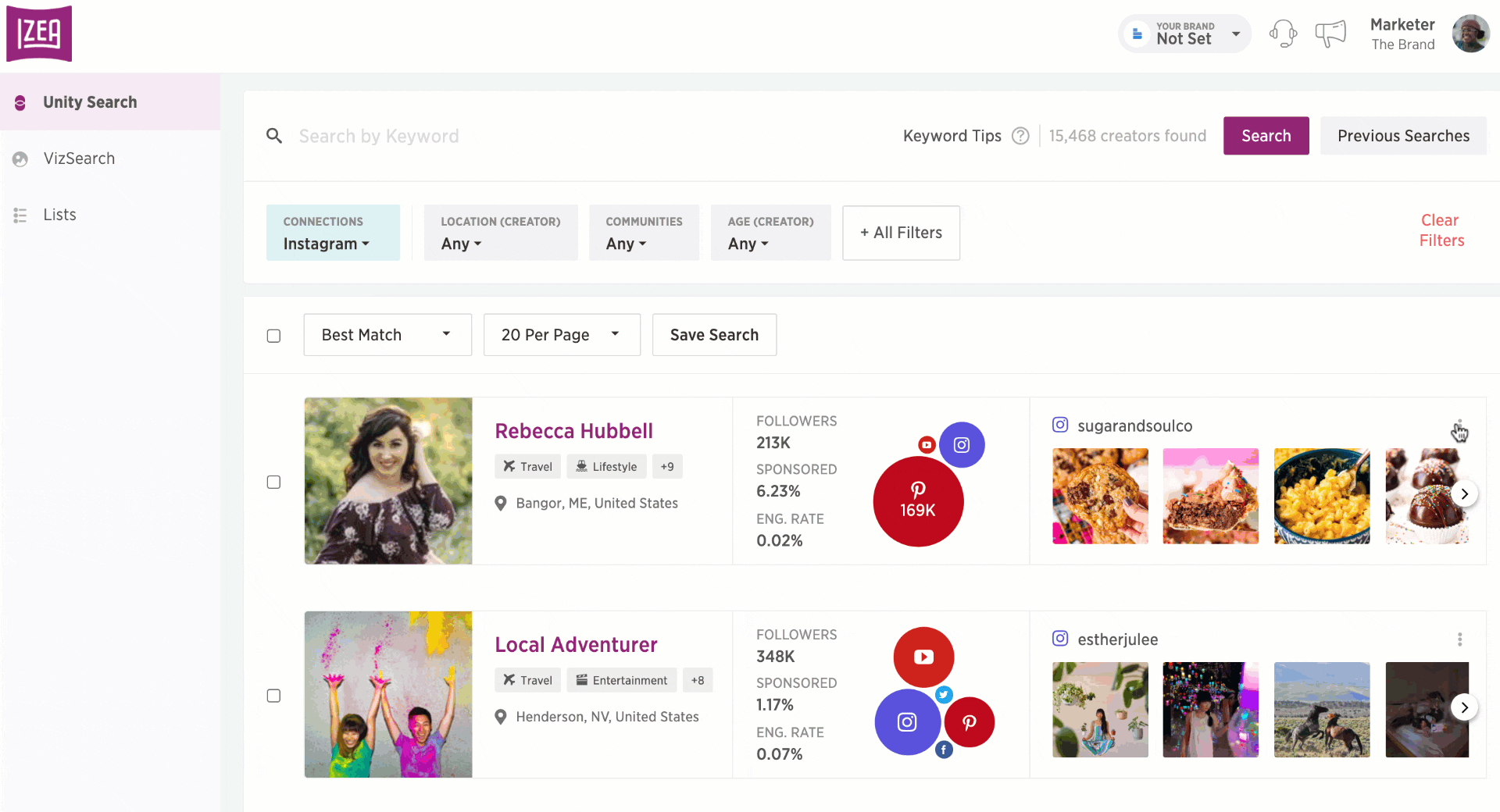Click the megaphone announcements icon
The height and width of the screenshot is (812, 1500).
coord(1330,33)
